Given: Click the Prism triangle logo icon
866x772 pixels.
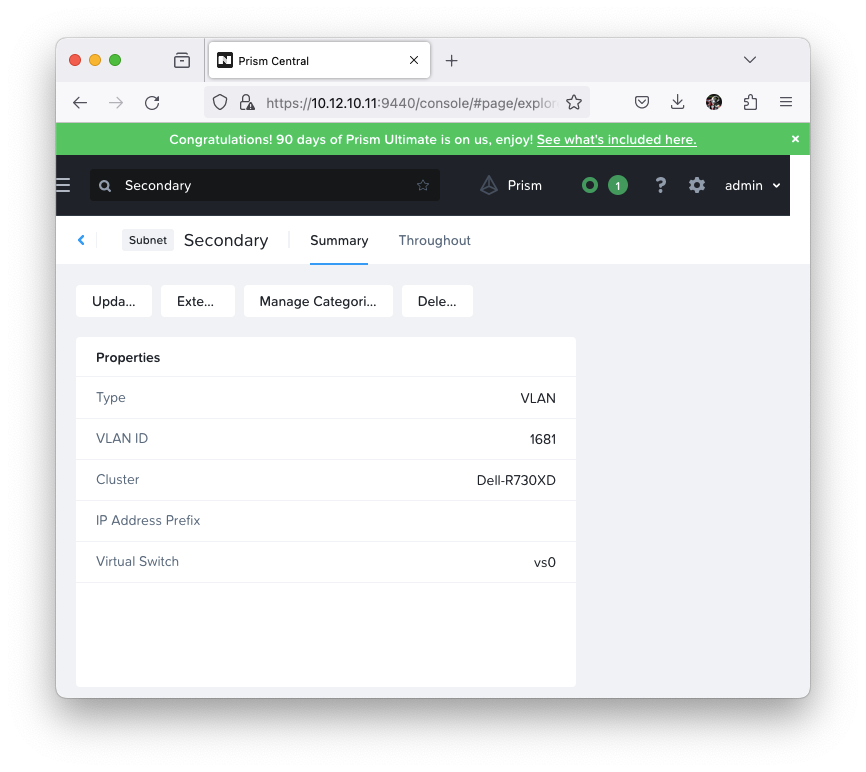Looking at the screenshot, I should 489,186.
